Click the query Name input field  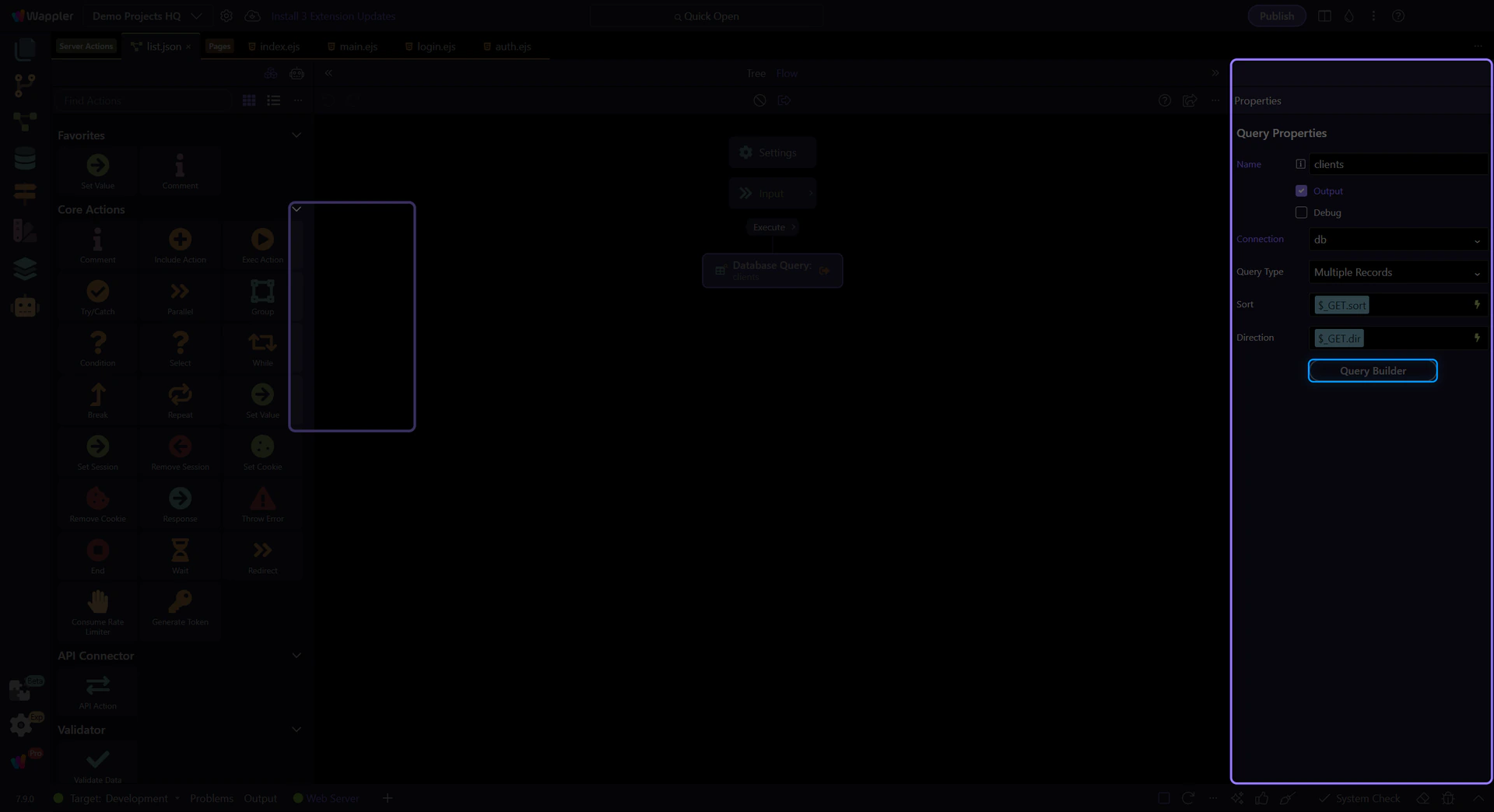point(1397,165)
